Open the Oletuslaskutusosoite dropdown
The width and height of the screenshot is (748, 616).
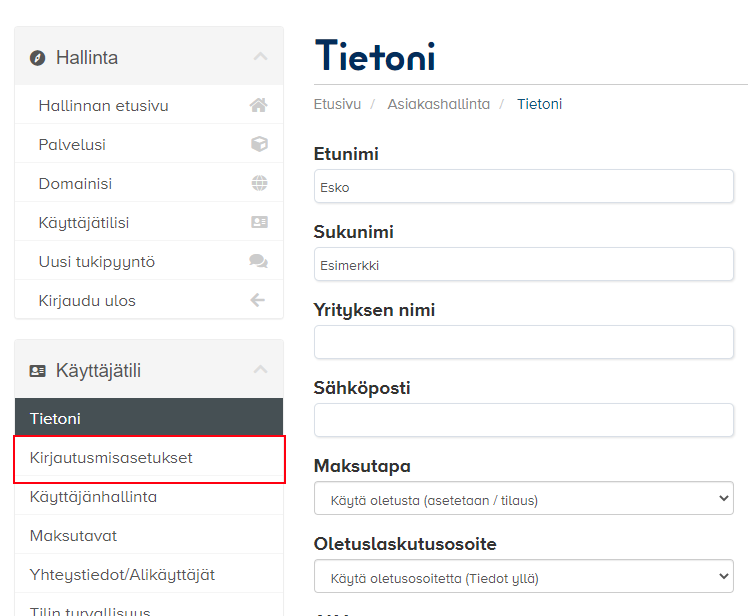[x=524, y=577]
